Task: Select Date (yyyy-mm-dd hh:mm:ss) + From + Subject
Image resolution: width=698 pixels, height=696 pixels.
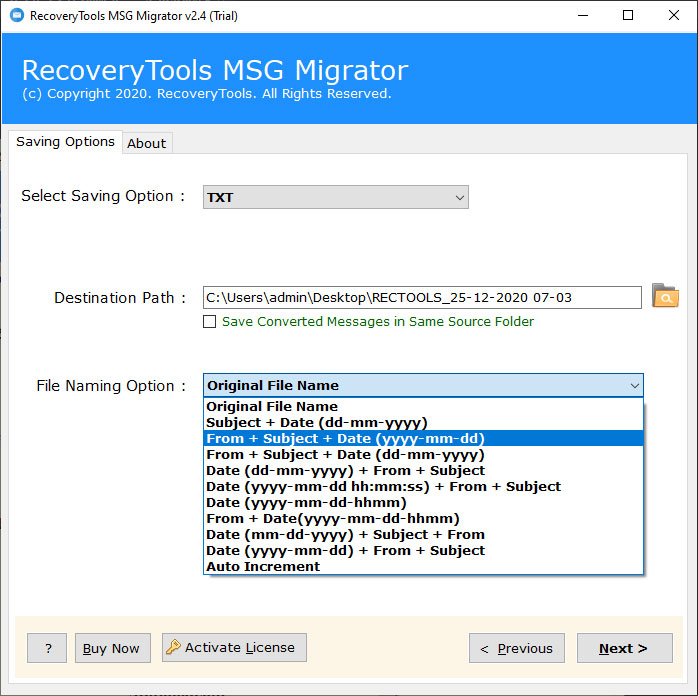Action: point(423,486)
